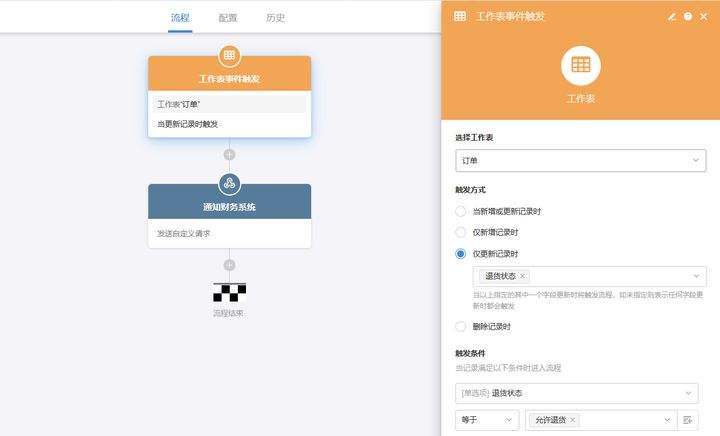
Task: Add a node after 通知财务系统
Action: click(229, 265)
